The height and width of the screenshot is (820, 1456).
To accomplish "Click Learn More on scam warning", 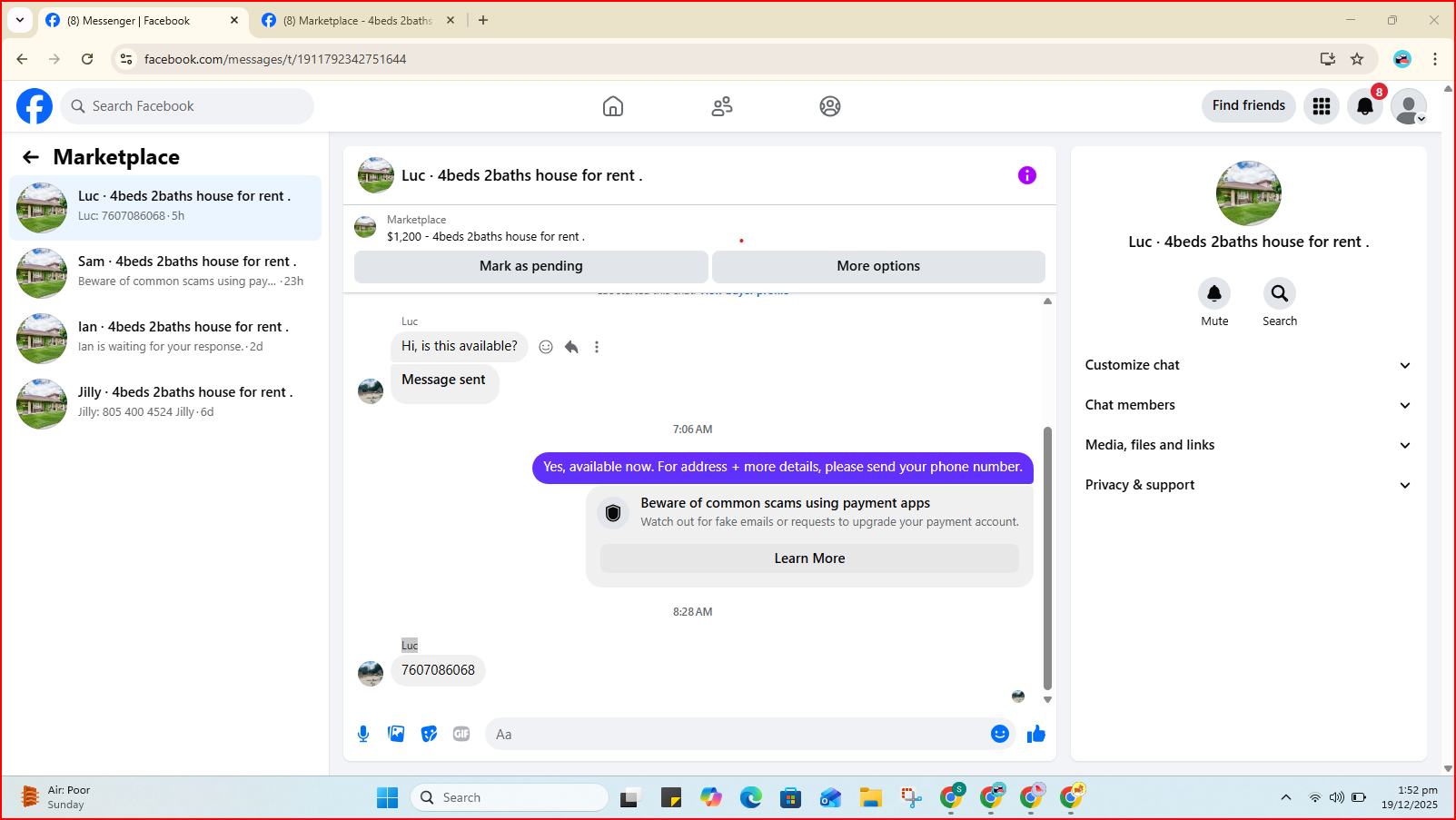I will tap(809, 558).
